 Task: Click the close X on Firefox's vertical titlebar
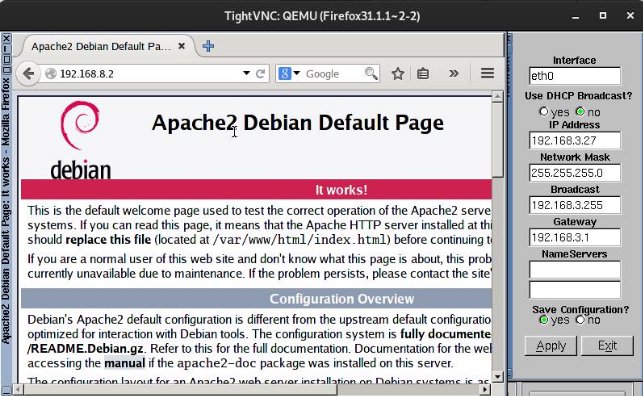[6, 39]
